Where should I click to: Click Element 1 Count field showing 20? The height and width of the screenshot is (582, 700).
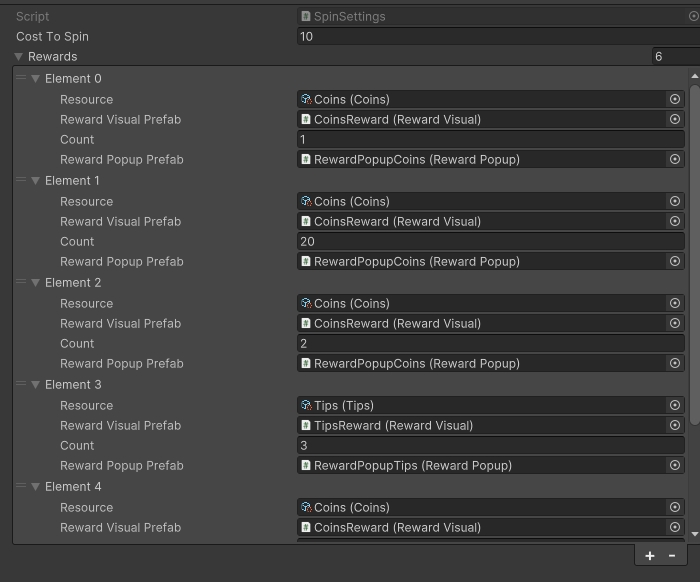[x=490, y=241]
